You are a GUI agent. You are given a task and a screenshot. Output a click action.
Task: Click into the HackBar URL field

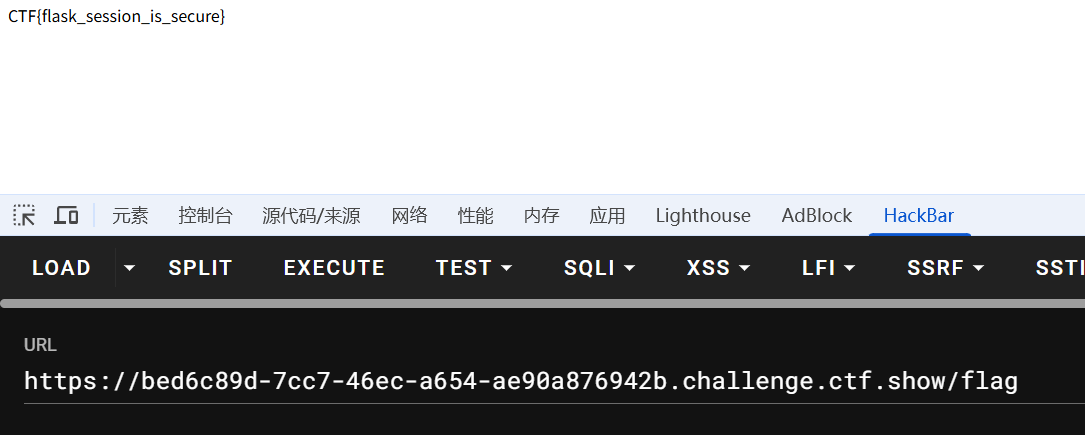tap(520, 381)
